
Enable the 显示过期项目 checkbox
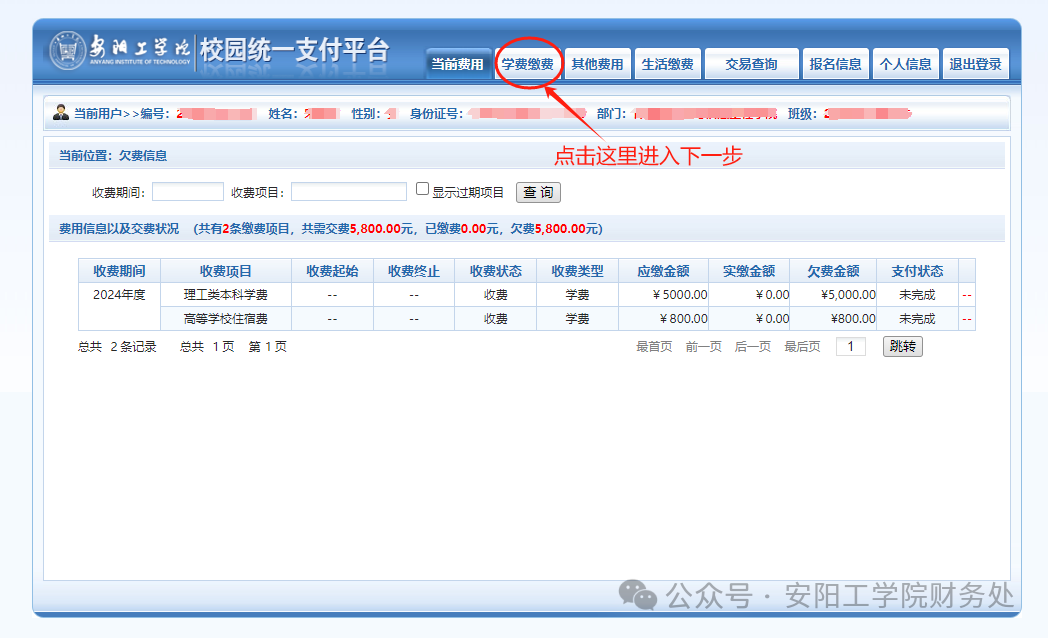[422, 189]
